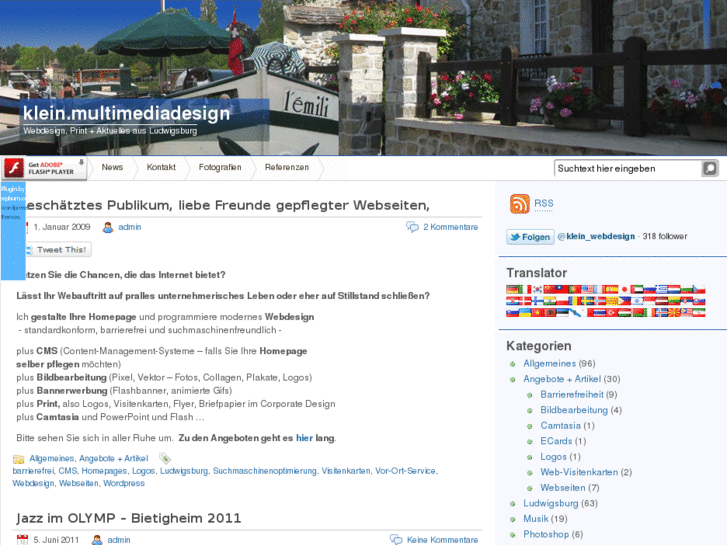Open the @klein_webdesign Twitter link

click(x=596, y=236)
